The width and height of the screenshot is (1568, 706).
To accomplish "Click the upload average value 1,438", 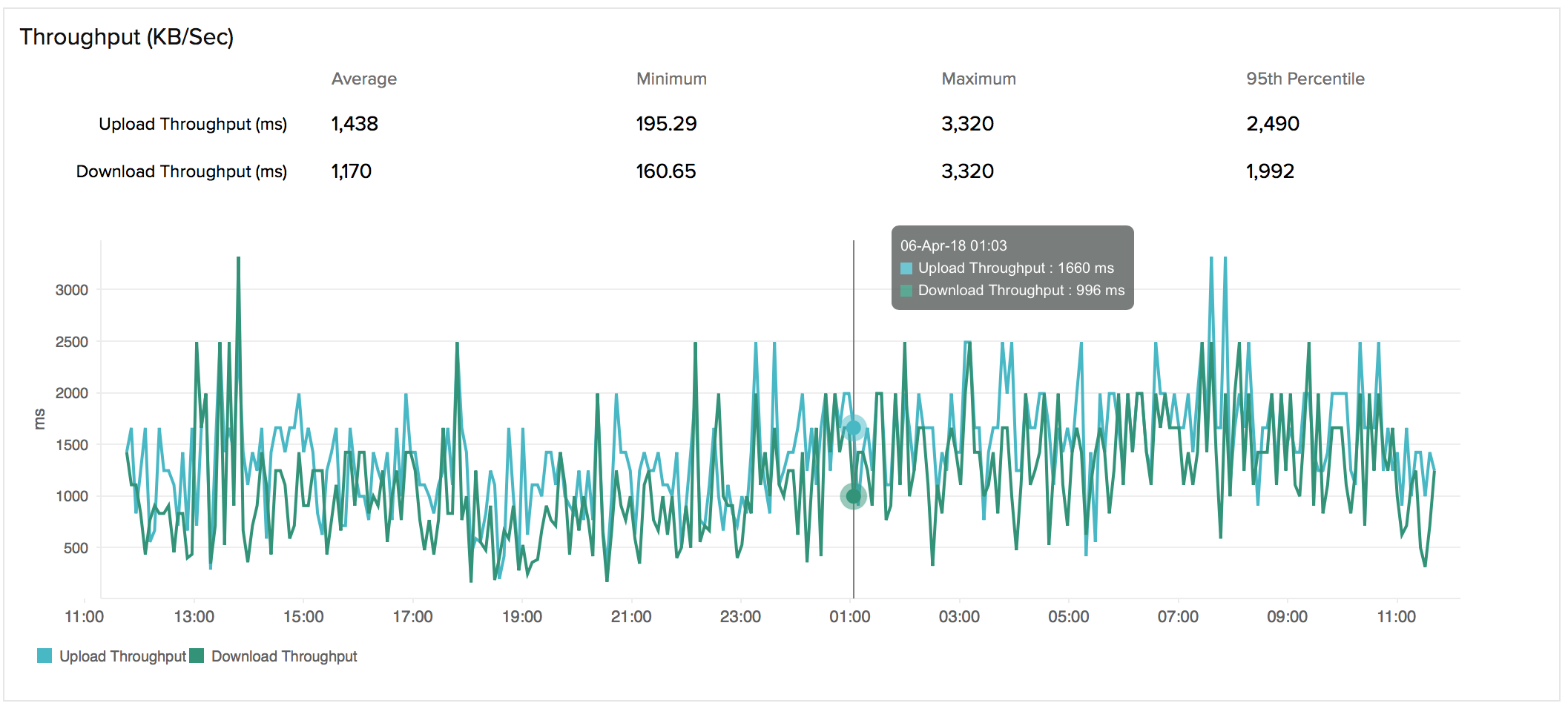I will (x=355, y=124).
